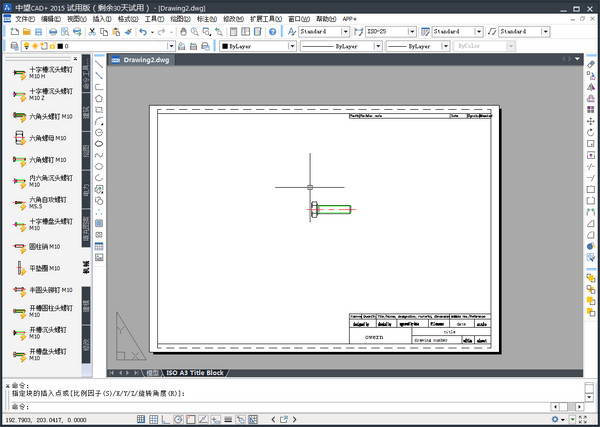Open the Layer Properties Manager icon
This screenshot has width=600, height=427.
pyautogui.click(x=14, y=46)
